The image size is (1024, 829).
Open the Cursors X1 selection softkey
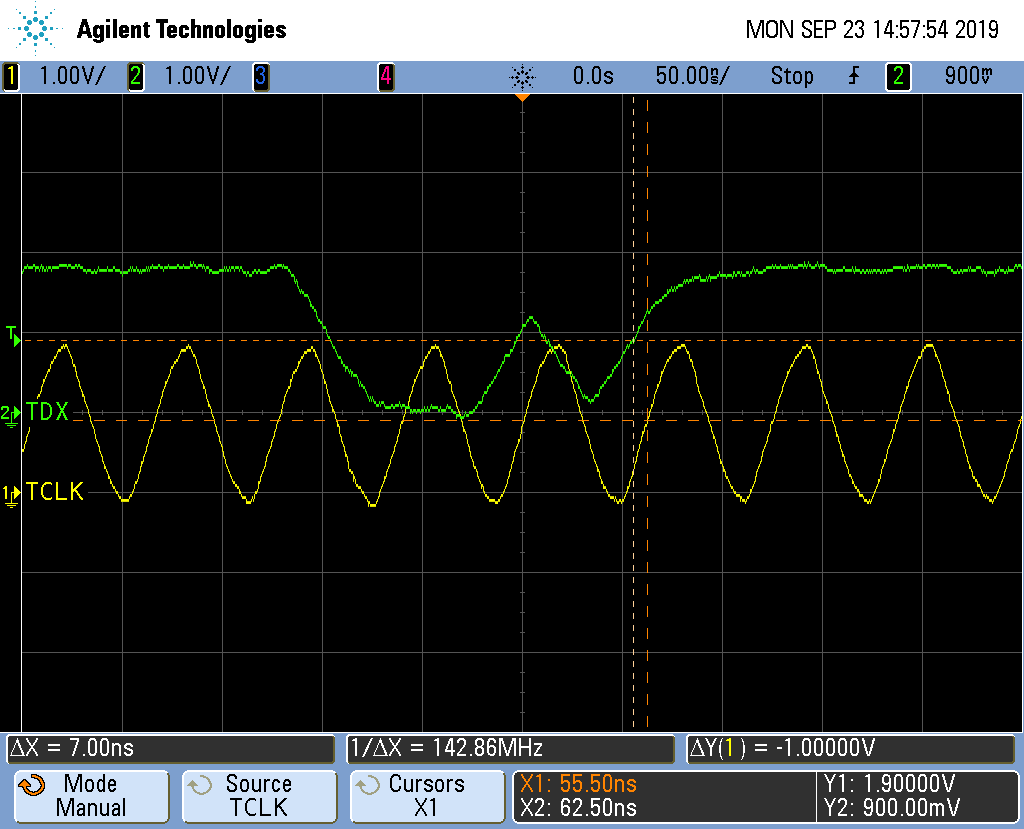click(x=426, y=796)
